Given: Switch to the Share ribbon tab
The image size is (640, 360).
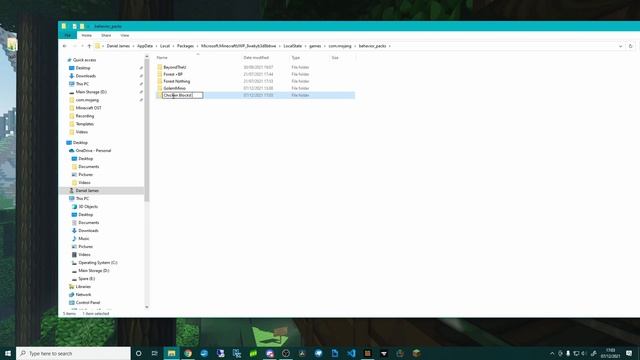Looking at the screenshot, I should coord(106,36).
